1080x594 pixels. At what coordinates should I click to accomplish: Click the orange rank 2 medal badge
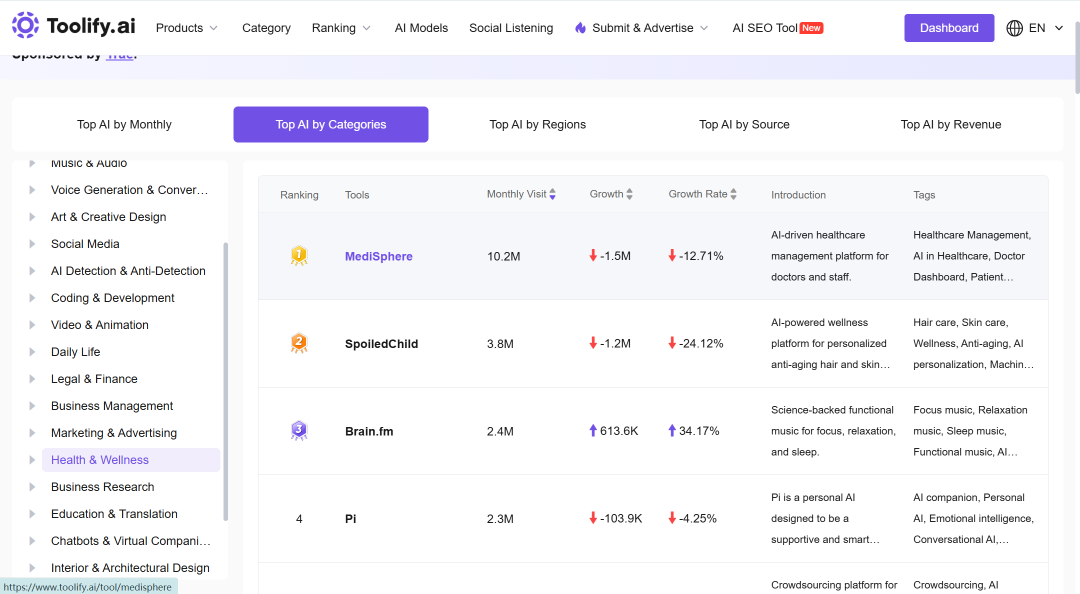[x=299, y=343]
